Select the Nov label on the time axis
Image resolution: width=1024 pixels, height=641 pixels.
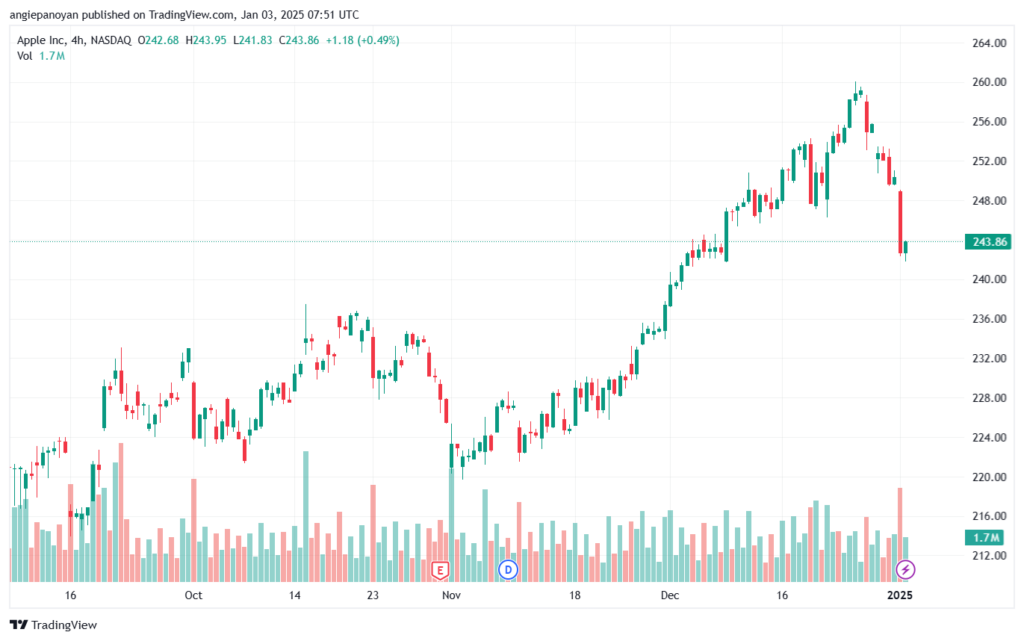451,595
